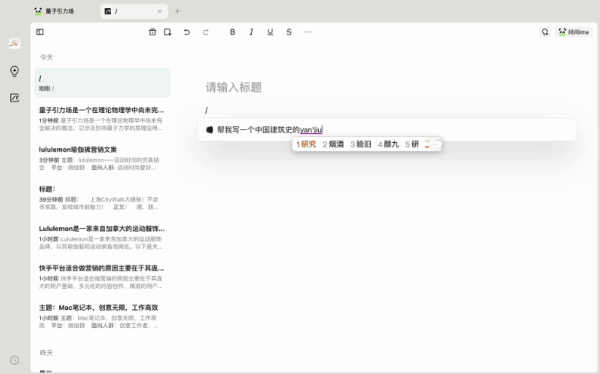This screenshot has height=374, width=600.
Task: Toggle bold formatting
Action: 232,32
